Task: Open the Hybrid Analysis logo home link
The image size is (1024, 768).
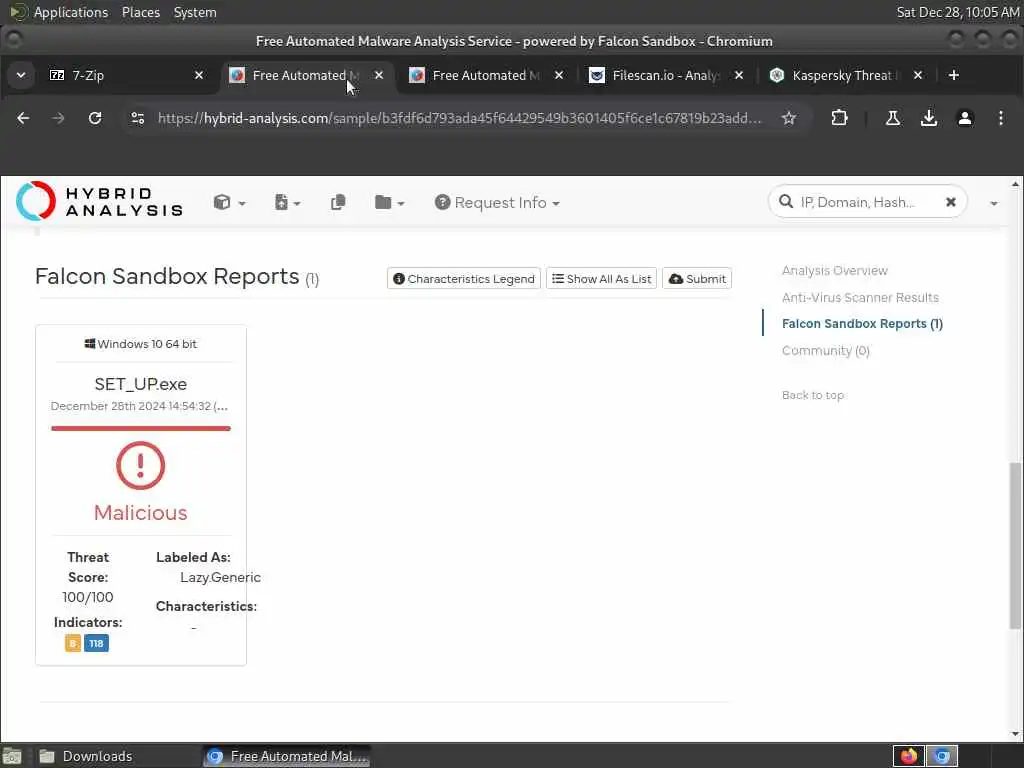Action: pos(99,201)
